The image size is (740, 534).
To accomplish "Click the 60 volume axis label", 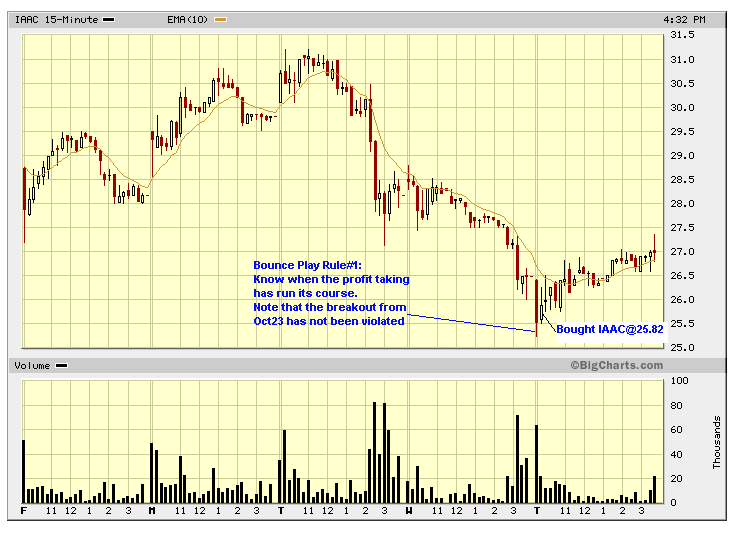I will [676, 430].
